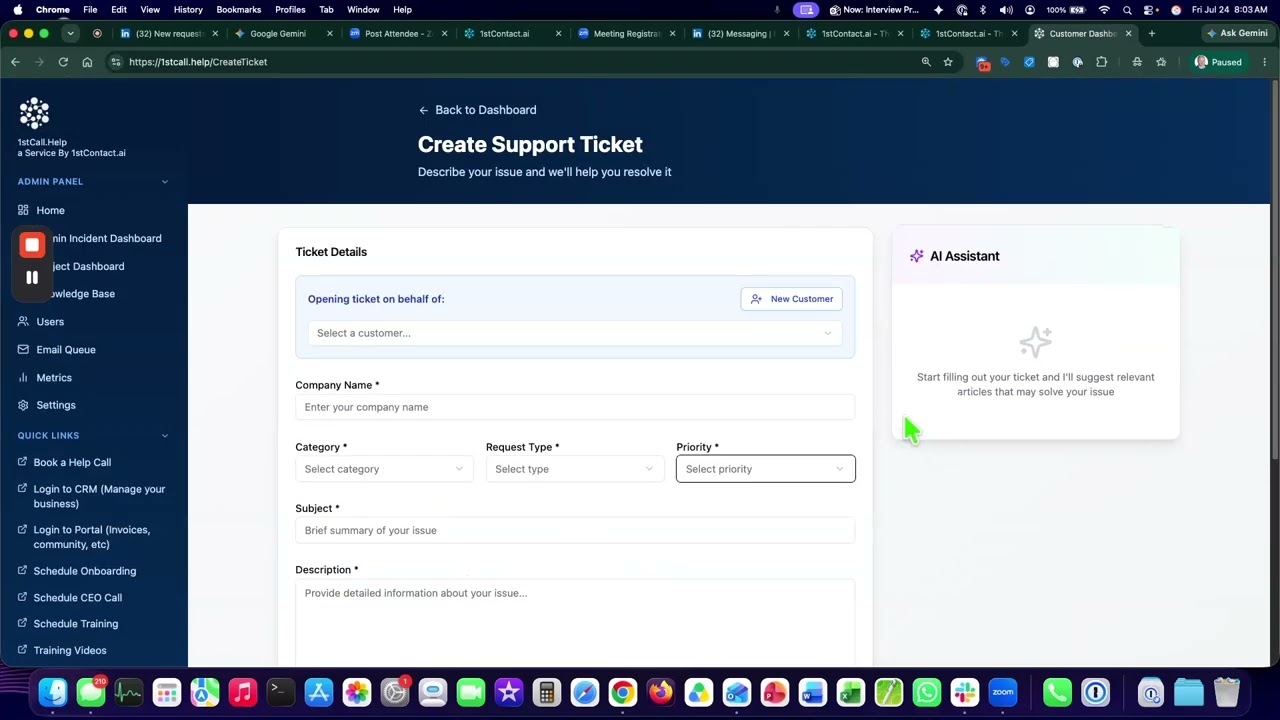Reload the page in Chrome

[63, 62]
